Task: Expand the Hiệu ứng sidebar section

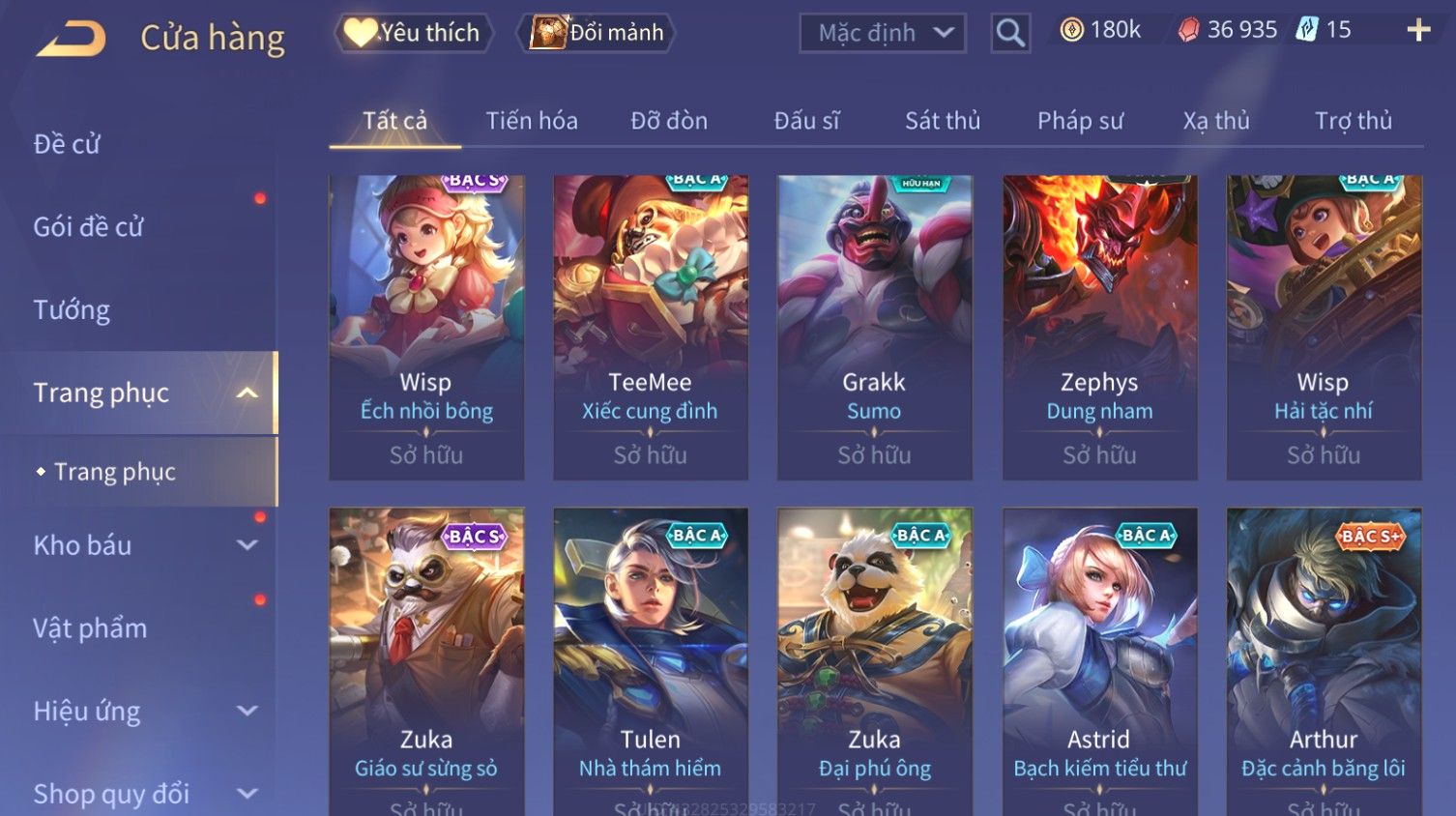Action: click(248, 712)
